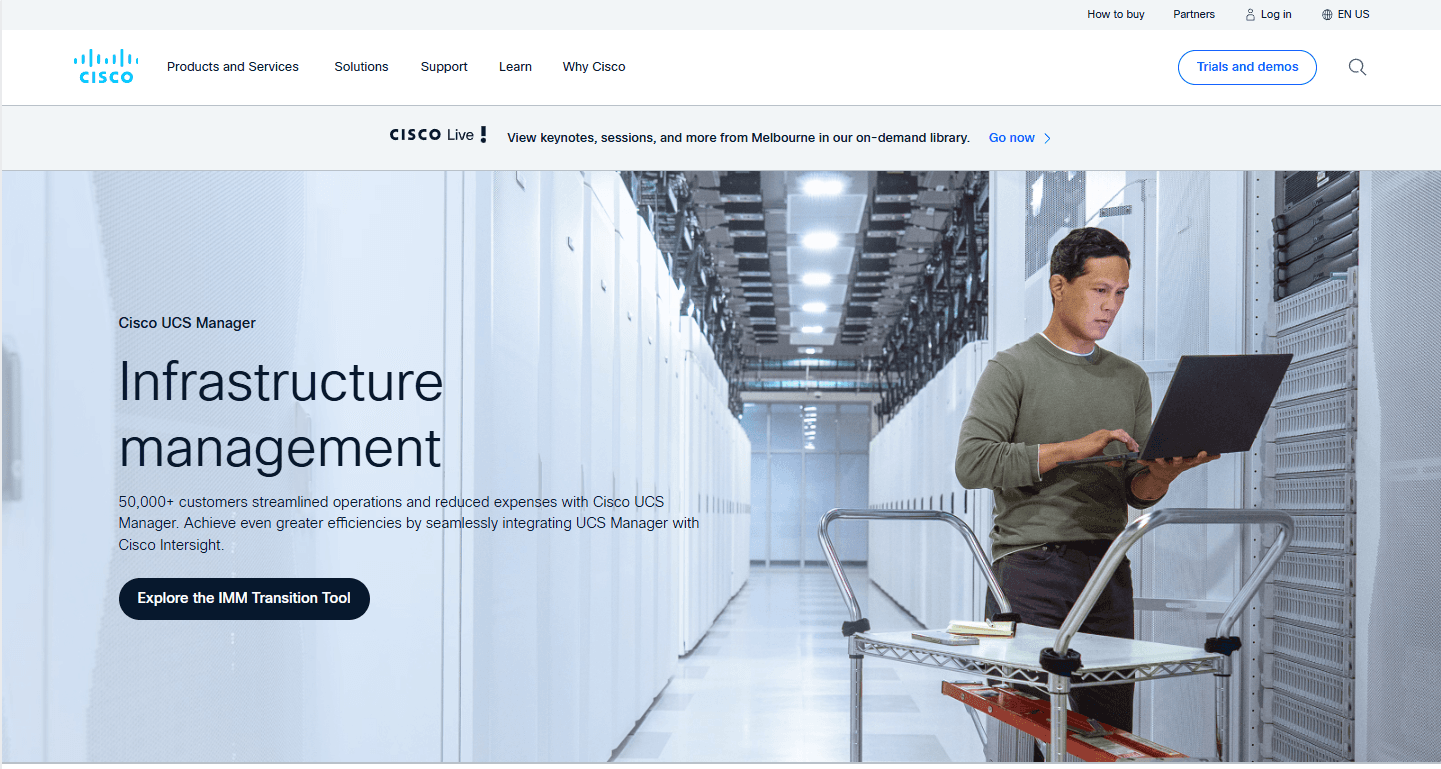This screenshot has height=769, width=1441.
Task: Click the Log in link text
Action: 1276,15
